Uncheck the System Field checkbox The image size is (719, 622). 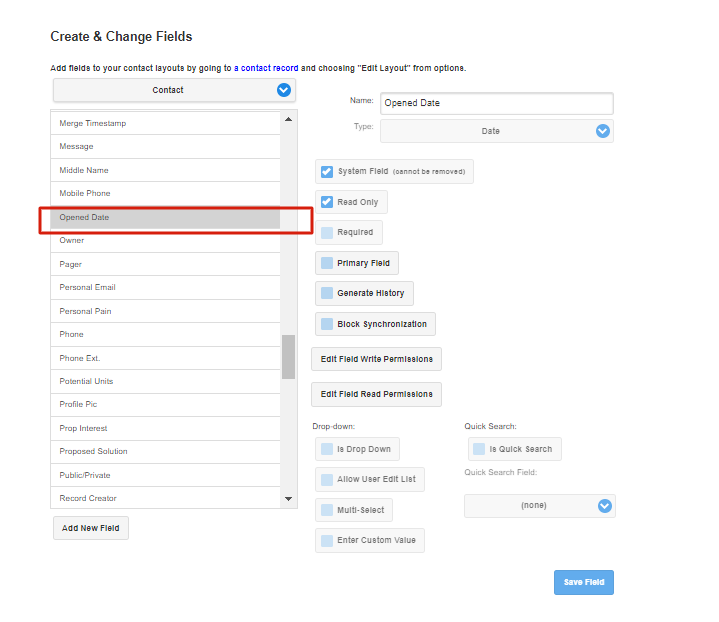point(327,172)
